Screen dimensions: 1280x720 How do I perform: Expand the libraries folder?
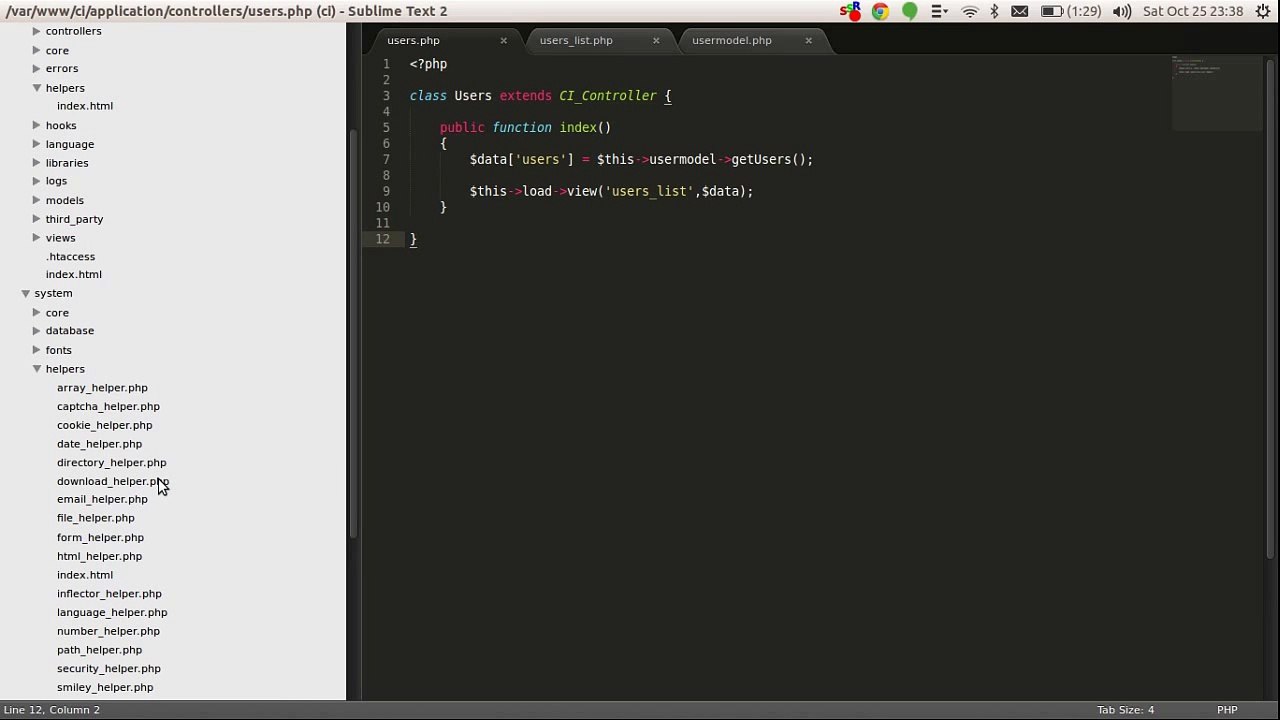pyautogui.click(x=36, y=163)
